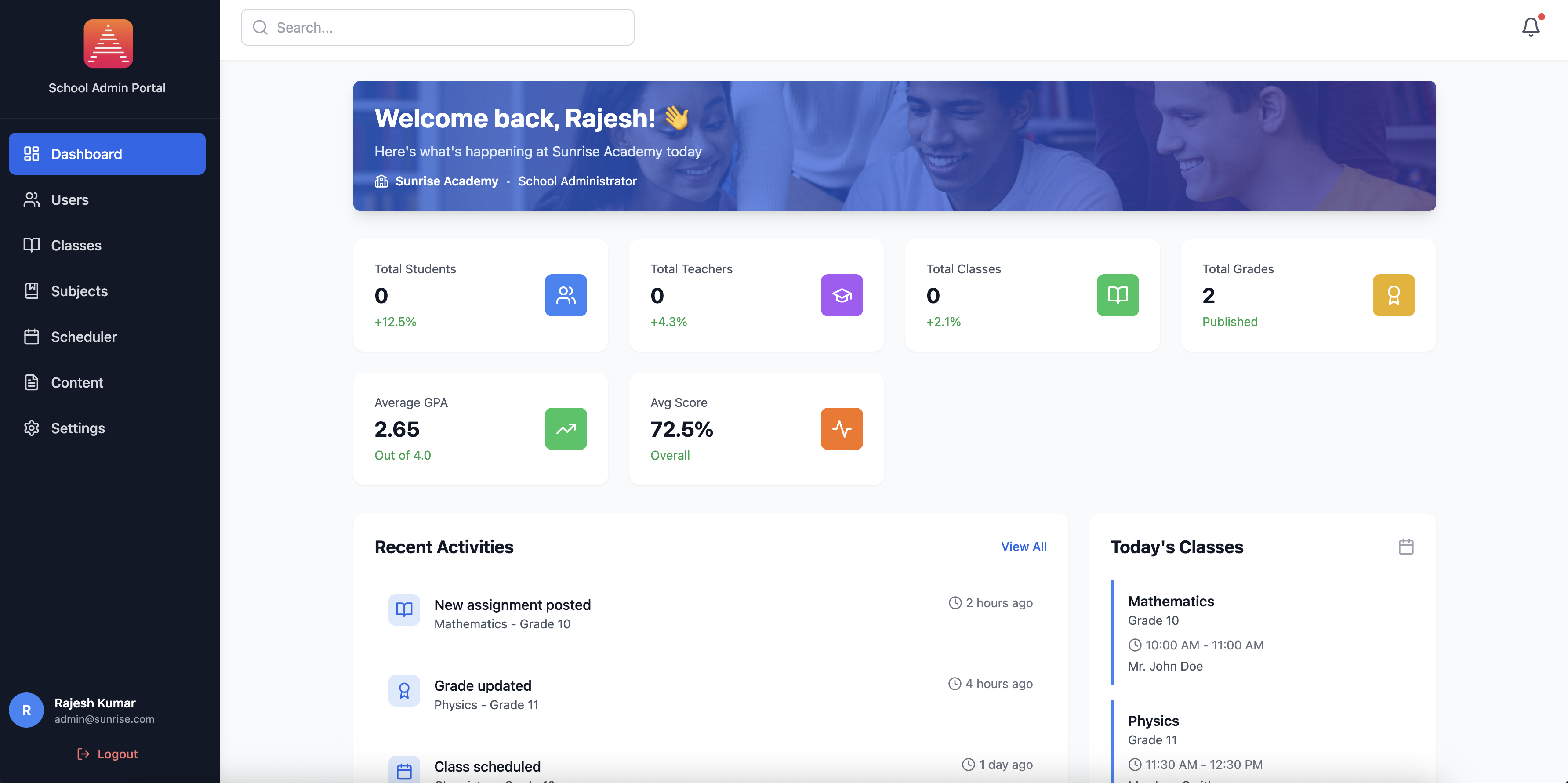Viewport: 1568px width, 783px height.
Task: Click the book icon on Total Classes card
Action: click(x=1117, y=295)
